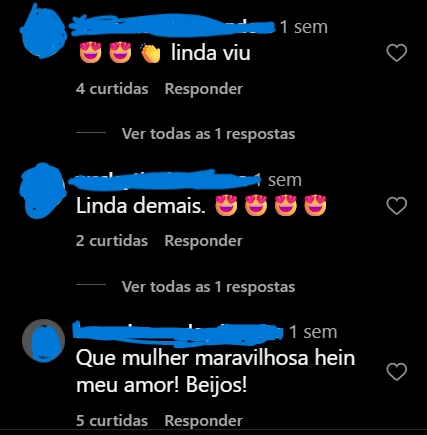
Task: Click "1 sem" timestamp on the last comment
Action: pyautogui.click(x=313, y=332)
